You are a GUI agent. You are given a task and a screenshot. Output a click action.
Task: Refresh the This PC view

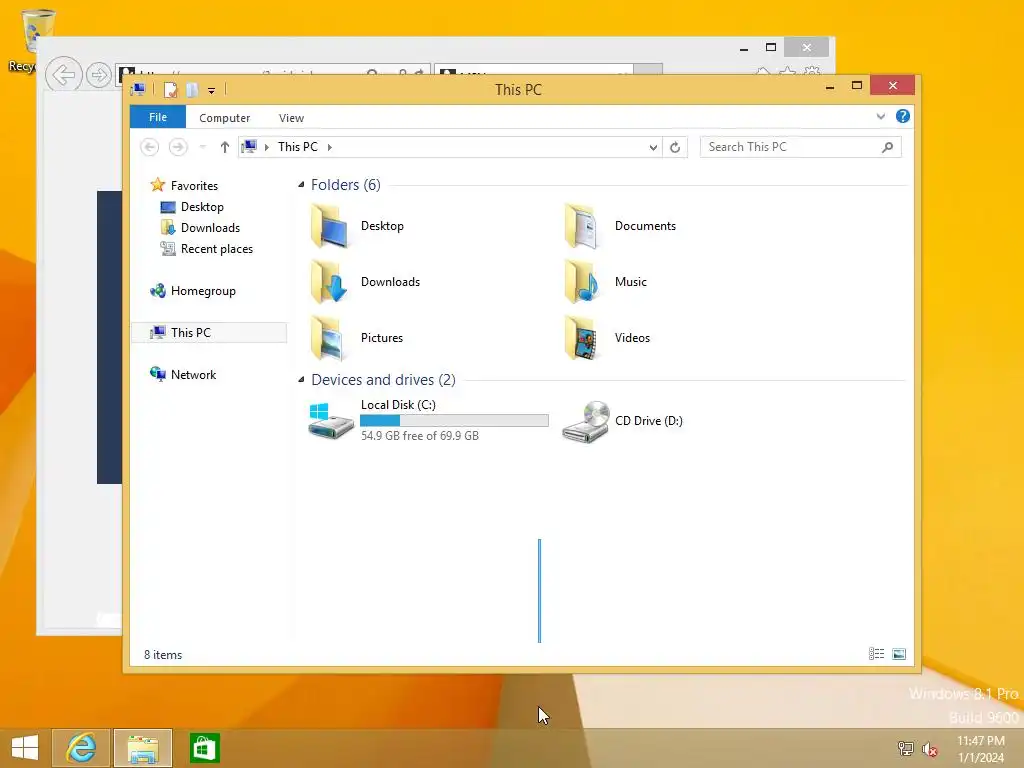coord(675,148)
